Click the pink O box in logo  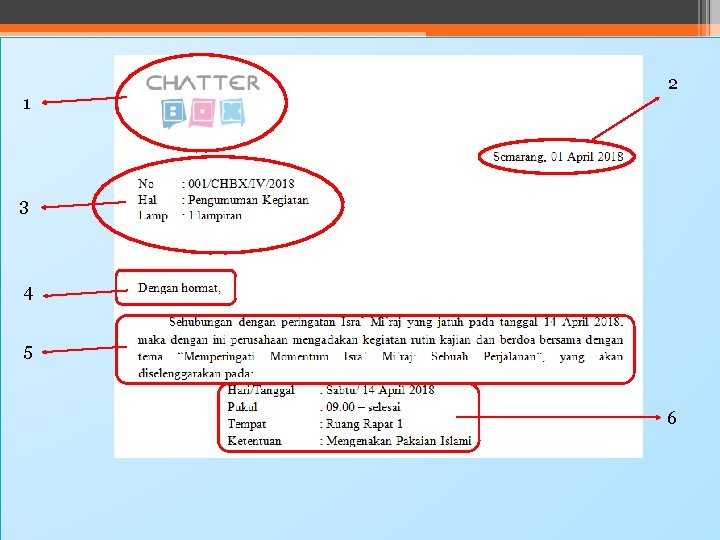(x=202, y=112)
